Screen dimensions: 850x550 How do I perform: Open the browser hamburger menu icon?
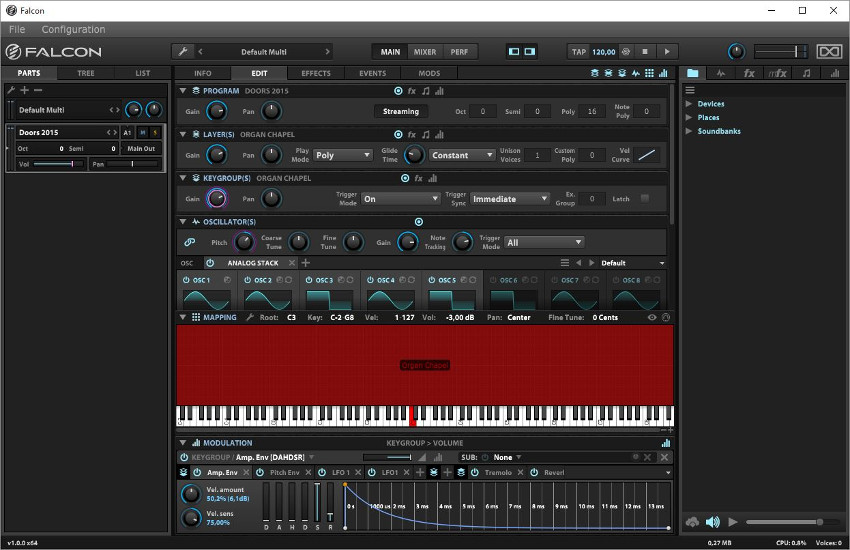coord(690,90)
